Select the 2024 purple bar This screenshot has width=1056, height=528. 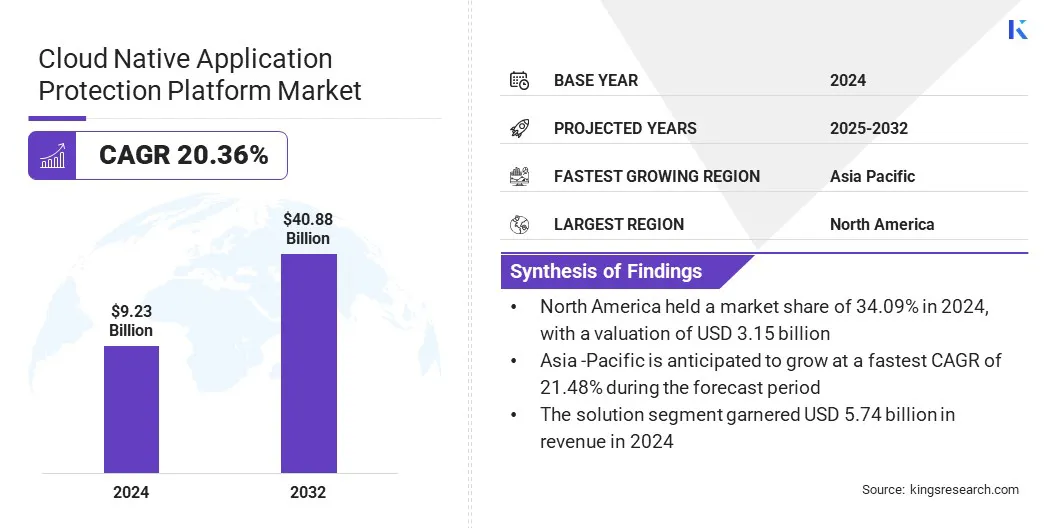(131, 409)
